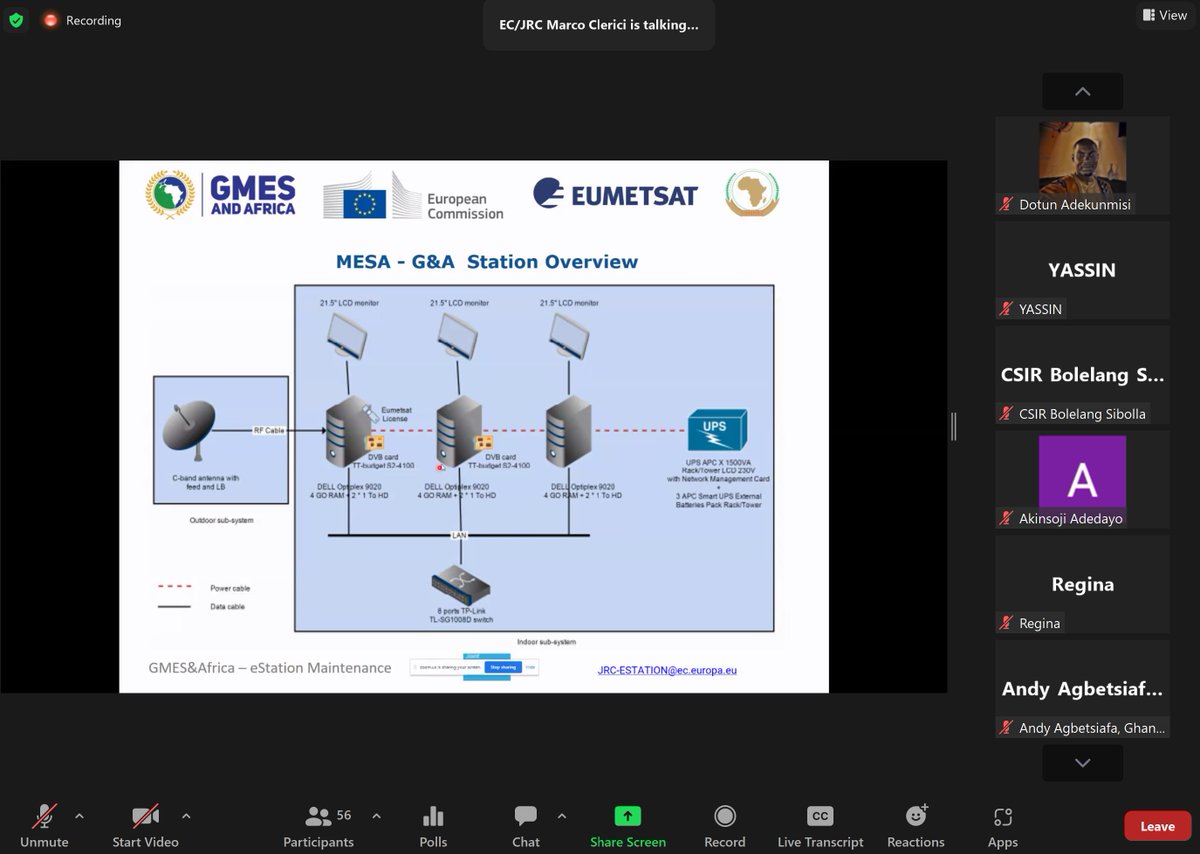The width and height of the screenshot is (1200, 854).
Task: Click the divider handle beside shared screen
Action: [x=953, y=427]
